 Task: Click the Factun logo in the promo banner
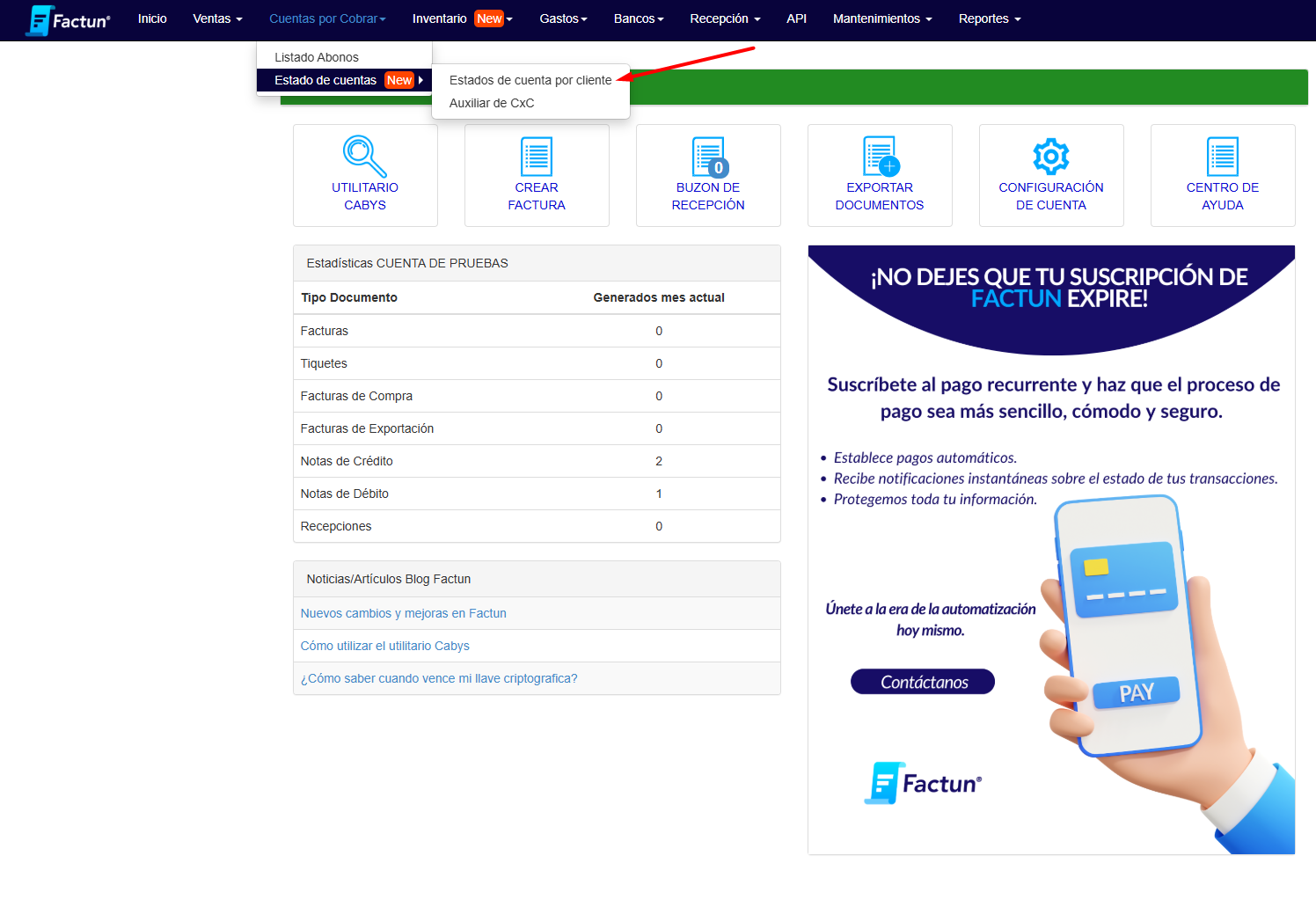pos(923,783)
